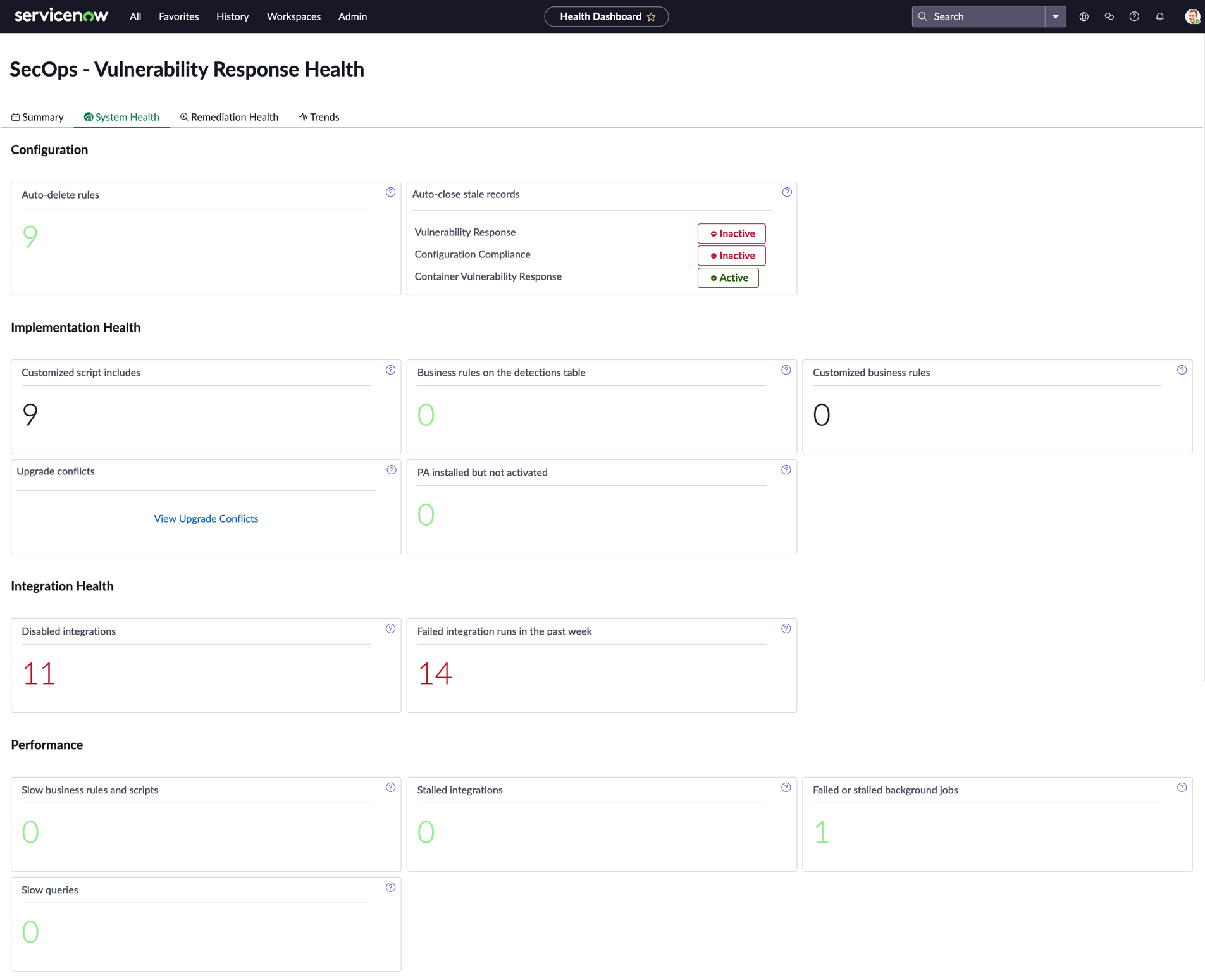Viewport: 1205px width, 980px height.
Task: Open the user profile avatar
Action: 1192,16
